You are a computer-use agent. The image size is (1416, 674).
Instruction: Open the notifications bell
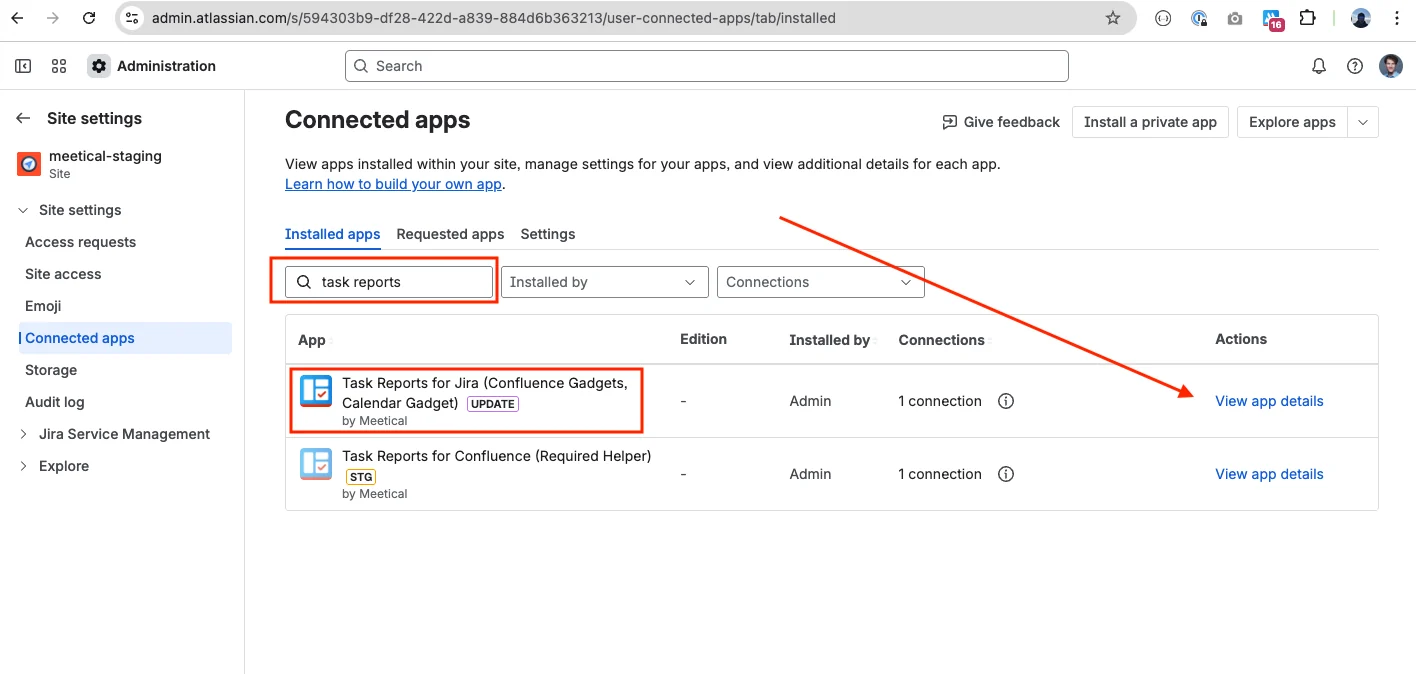(1319, 66)
